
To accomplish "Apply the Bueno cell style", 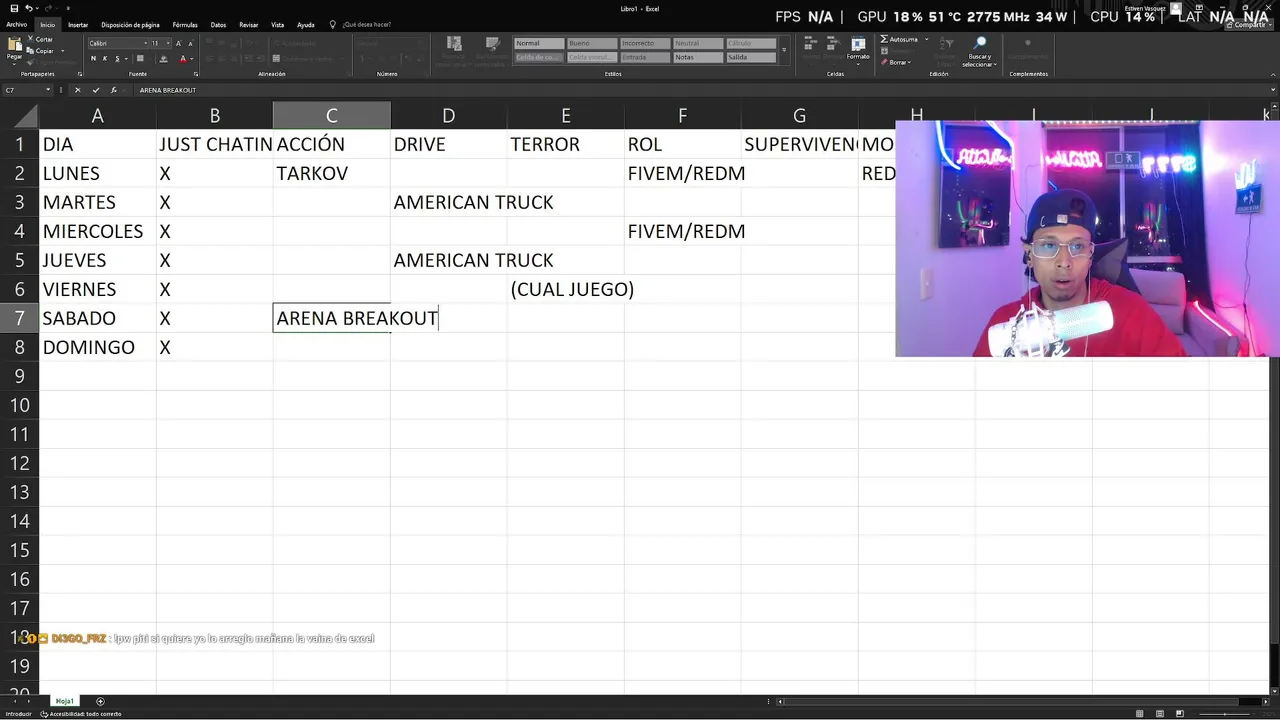I will pyautogui.click(x=591, y=43).
